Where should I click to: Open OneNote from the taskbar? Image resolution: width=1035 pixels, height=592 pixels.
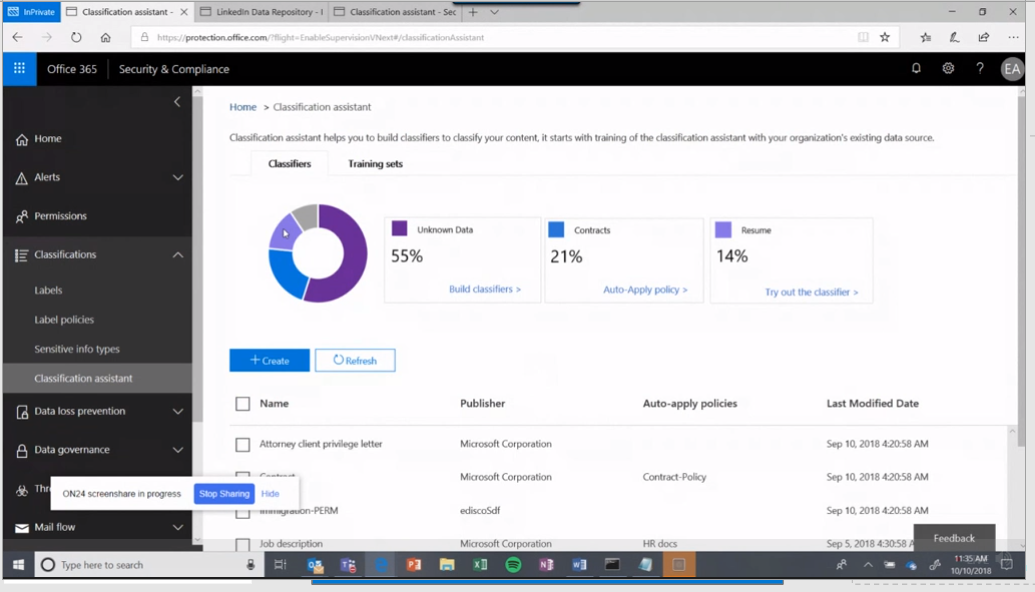pyautogui.click(x=546, y=565)
